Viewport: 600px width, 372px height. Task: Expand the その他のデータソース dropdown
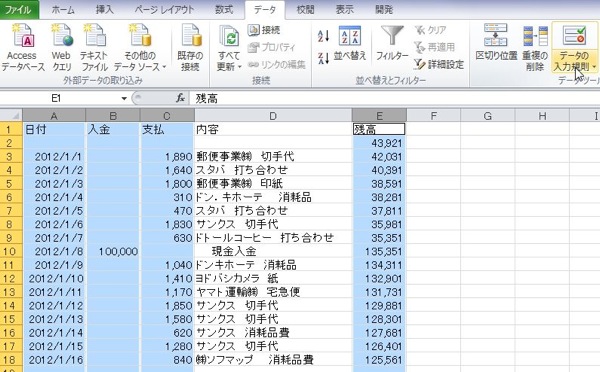click(164, 67)
